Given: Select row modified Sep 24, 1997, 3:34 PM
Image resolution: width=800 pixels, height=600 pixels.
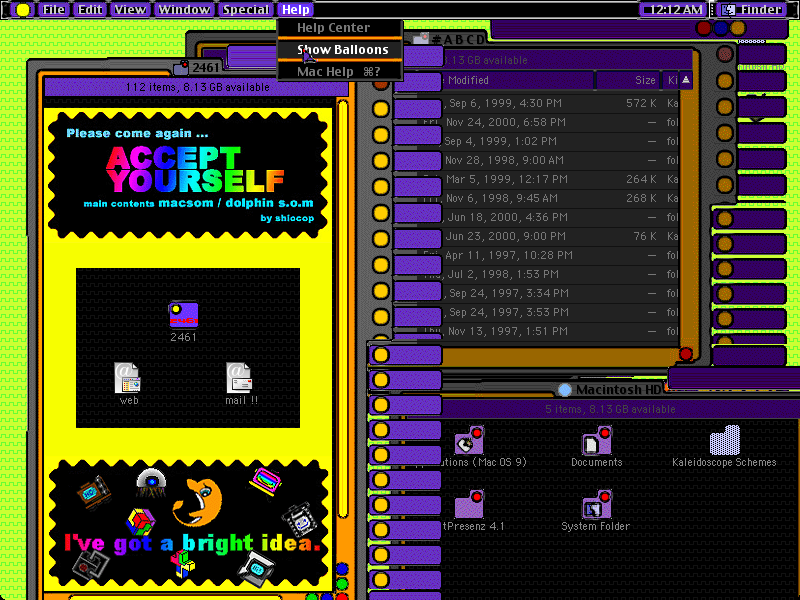Looking at the screenshot, I should 561,293.
